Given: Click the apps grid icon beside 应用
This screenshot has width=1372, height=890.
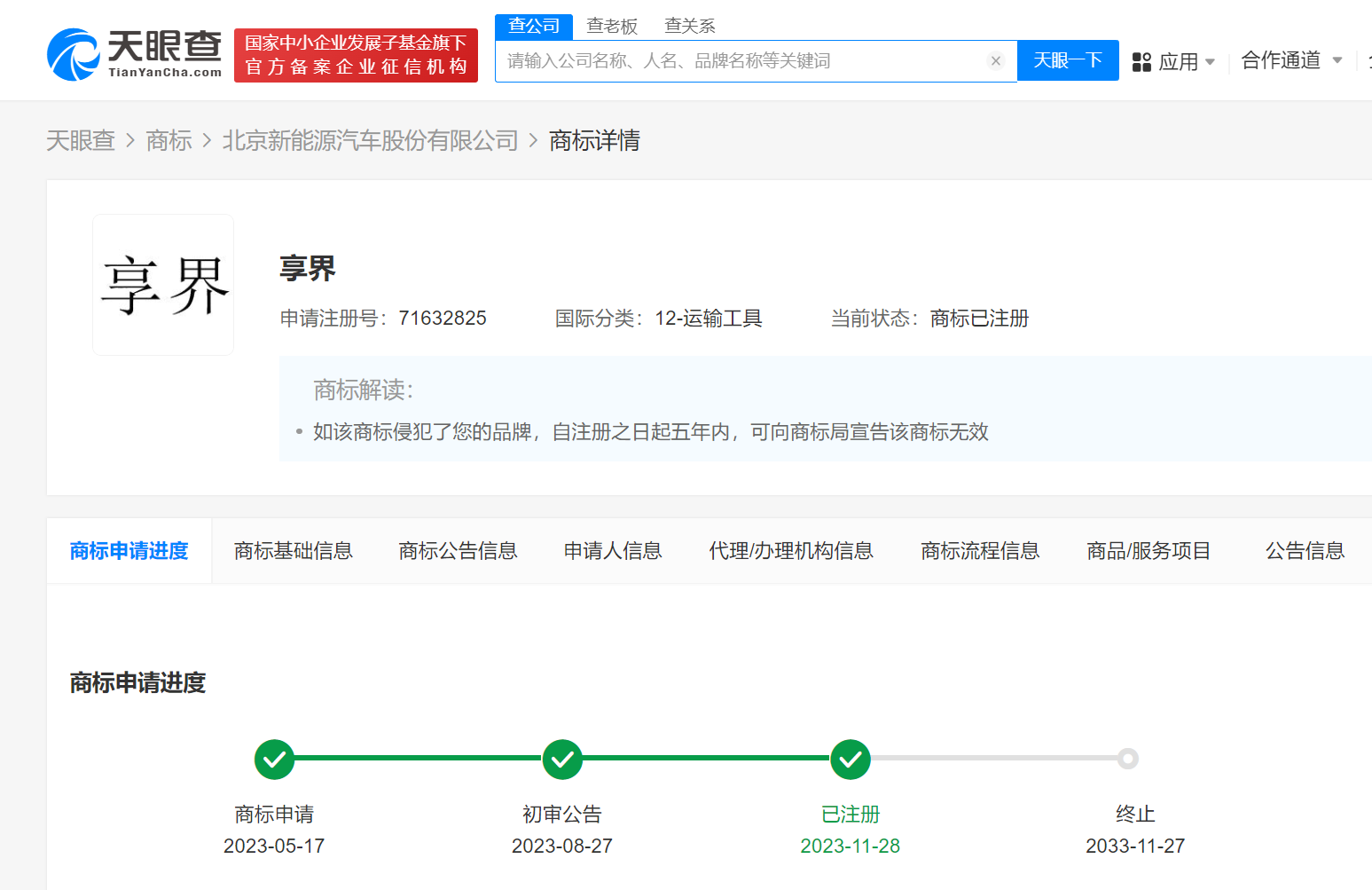Looking at the screenshot, I should [x=1141, y=60].
